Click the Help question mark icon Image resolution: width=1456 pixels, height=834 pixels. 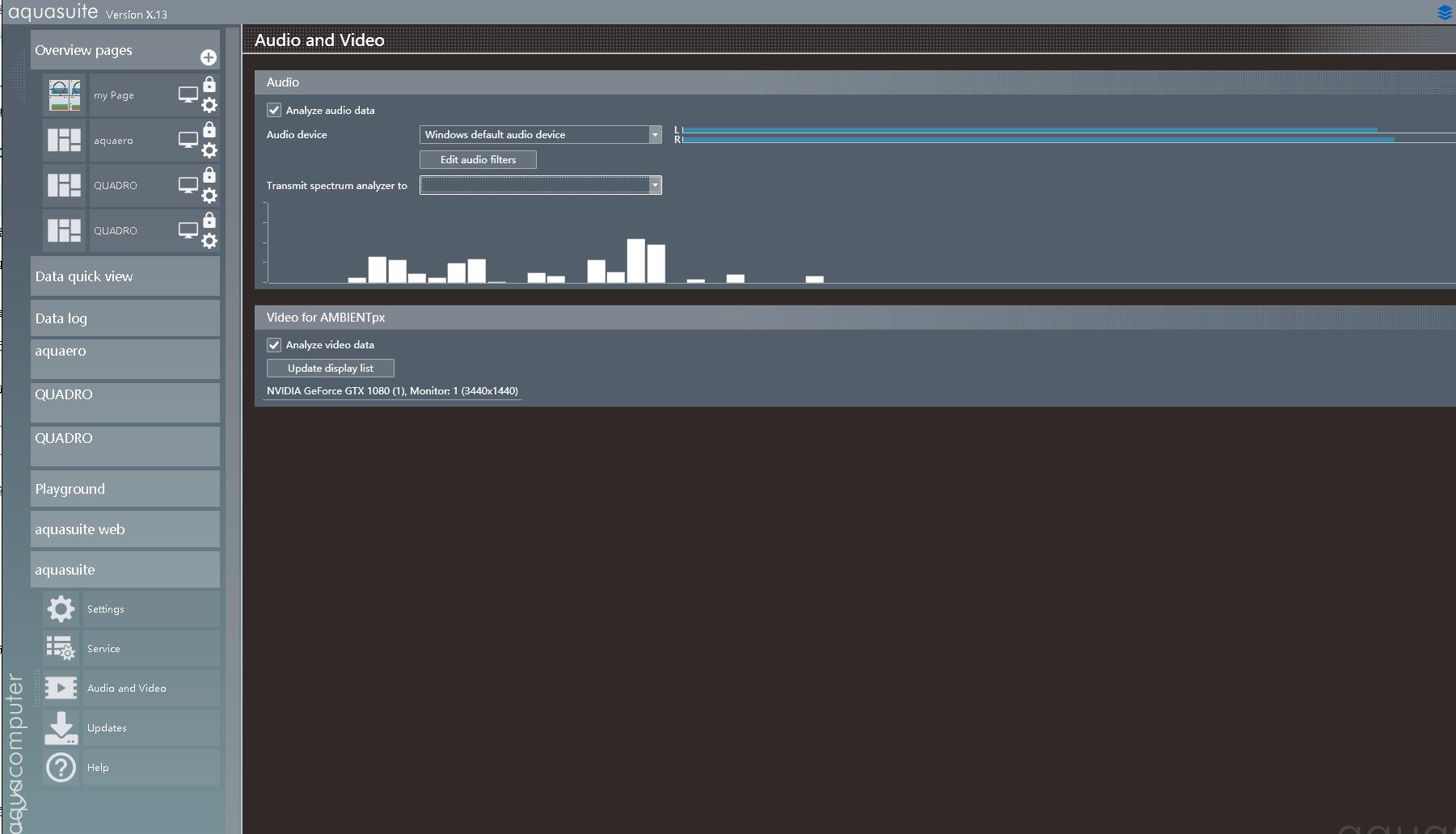pyautogui.click(x=61, y=768)
